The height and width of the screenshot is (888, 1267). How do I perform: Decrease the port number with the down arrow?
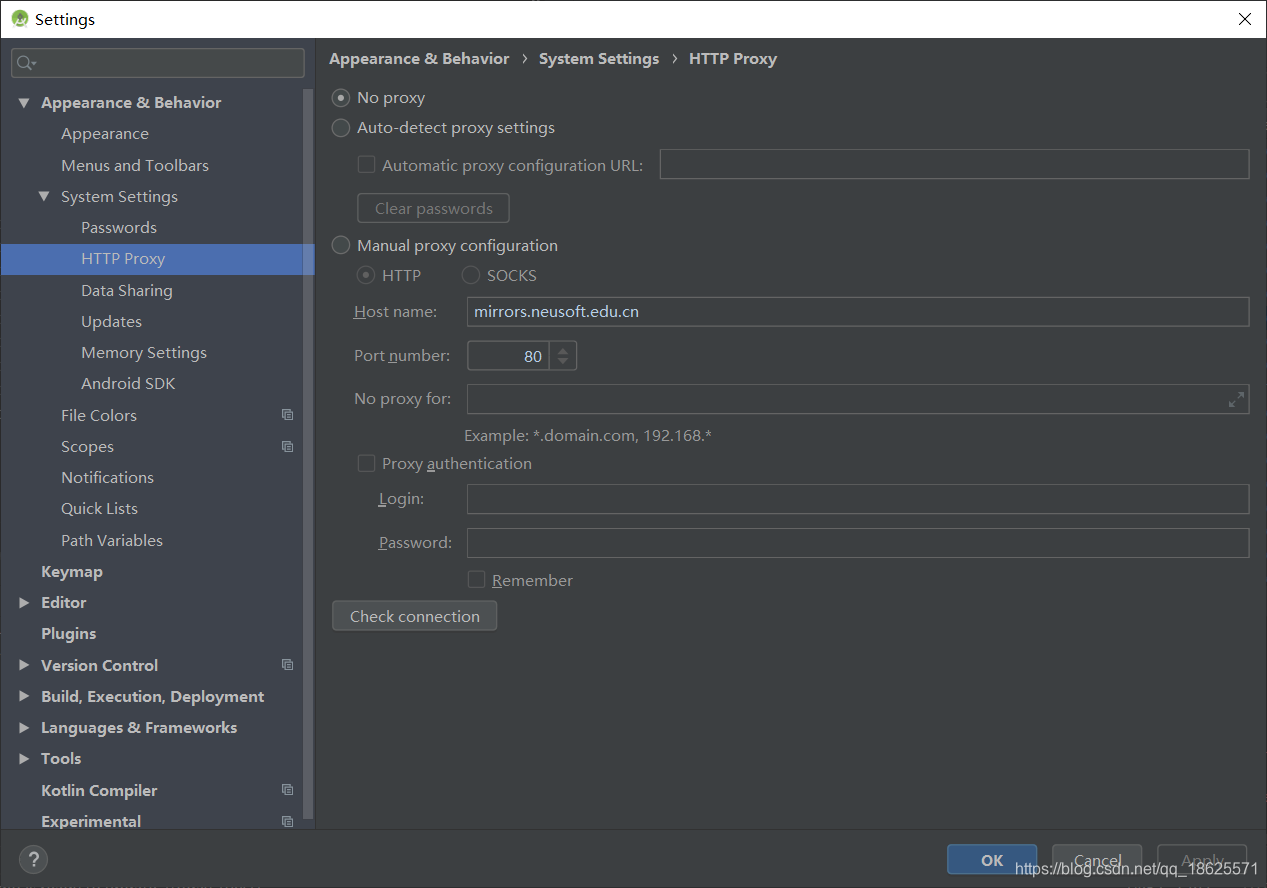point(563,362)
